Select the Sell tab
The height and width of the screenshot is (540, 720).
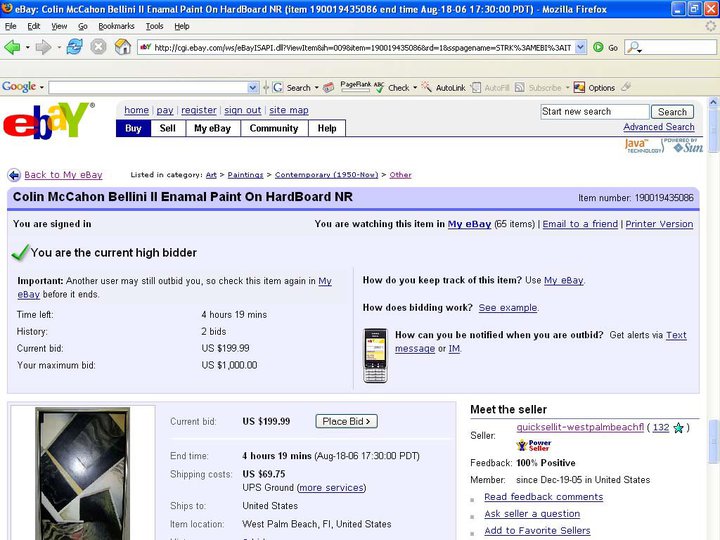(168, 128)
